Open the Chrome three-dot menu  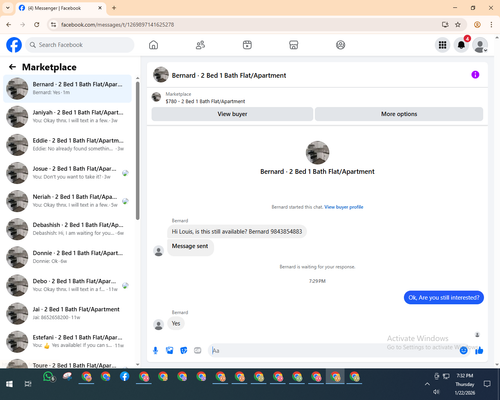coord(491,24)
